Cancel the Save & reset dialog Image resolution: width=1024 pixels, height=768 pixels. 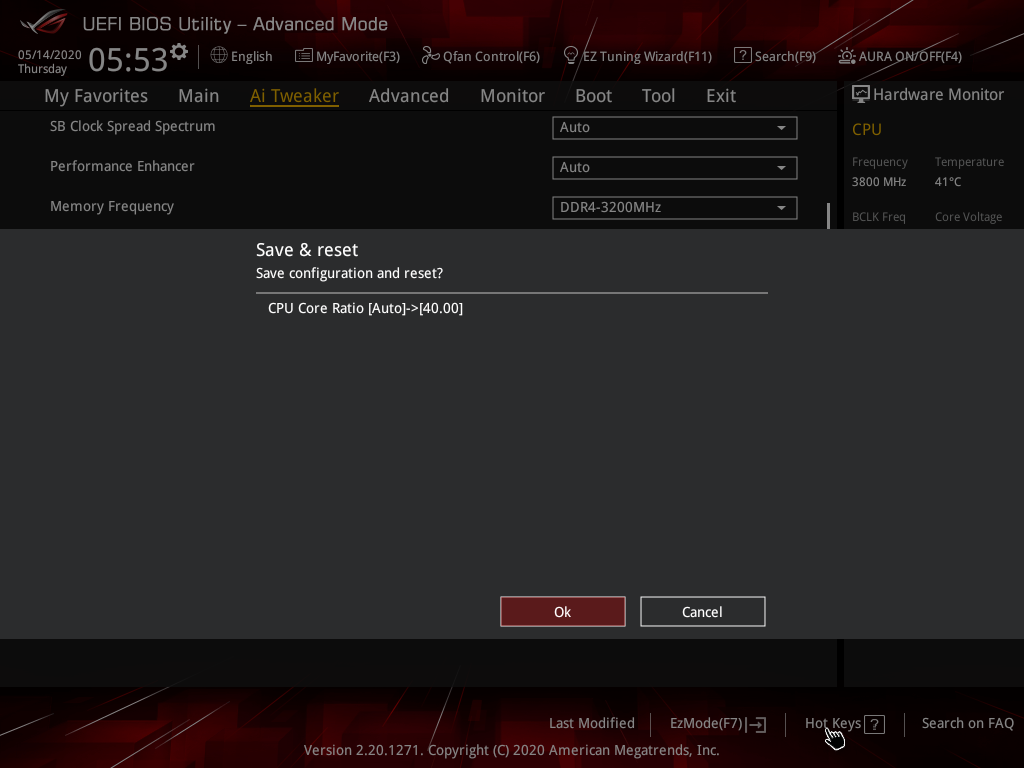[x=703, y=612]
